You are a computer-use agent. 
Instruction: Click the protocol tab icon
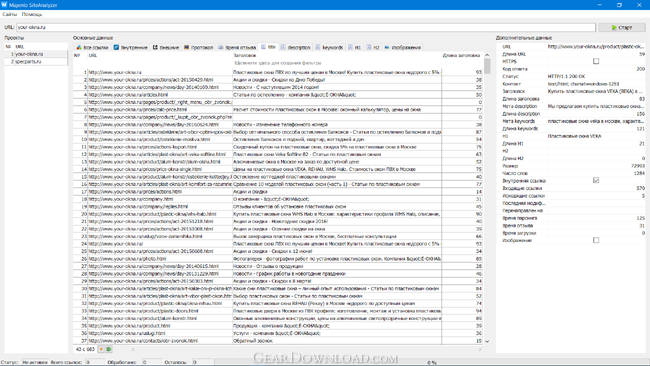click(187, 47)
